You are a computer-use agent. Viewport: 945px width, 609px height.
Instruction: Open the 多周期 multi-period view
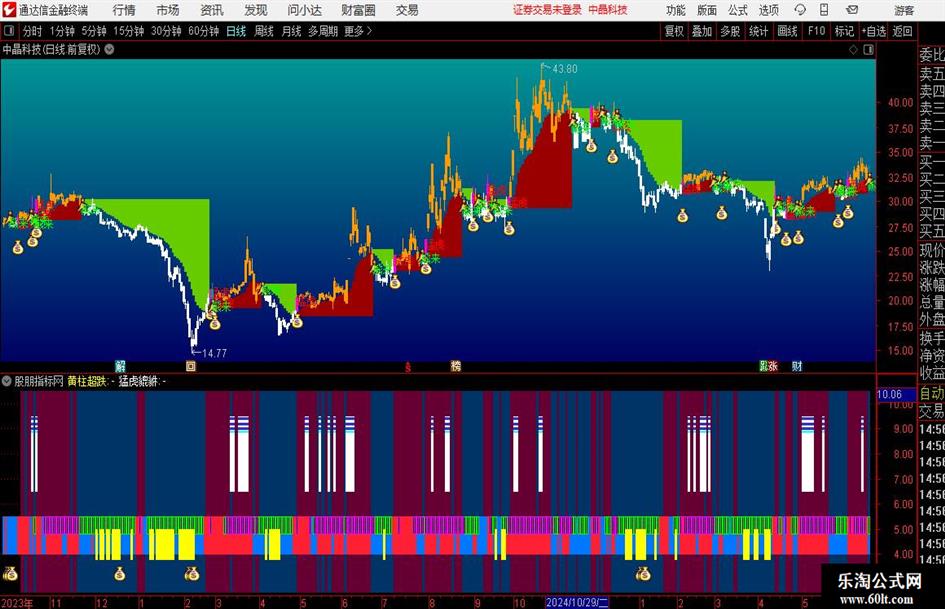coord(323,31)
